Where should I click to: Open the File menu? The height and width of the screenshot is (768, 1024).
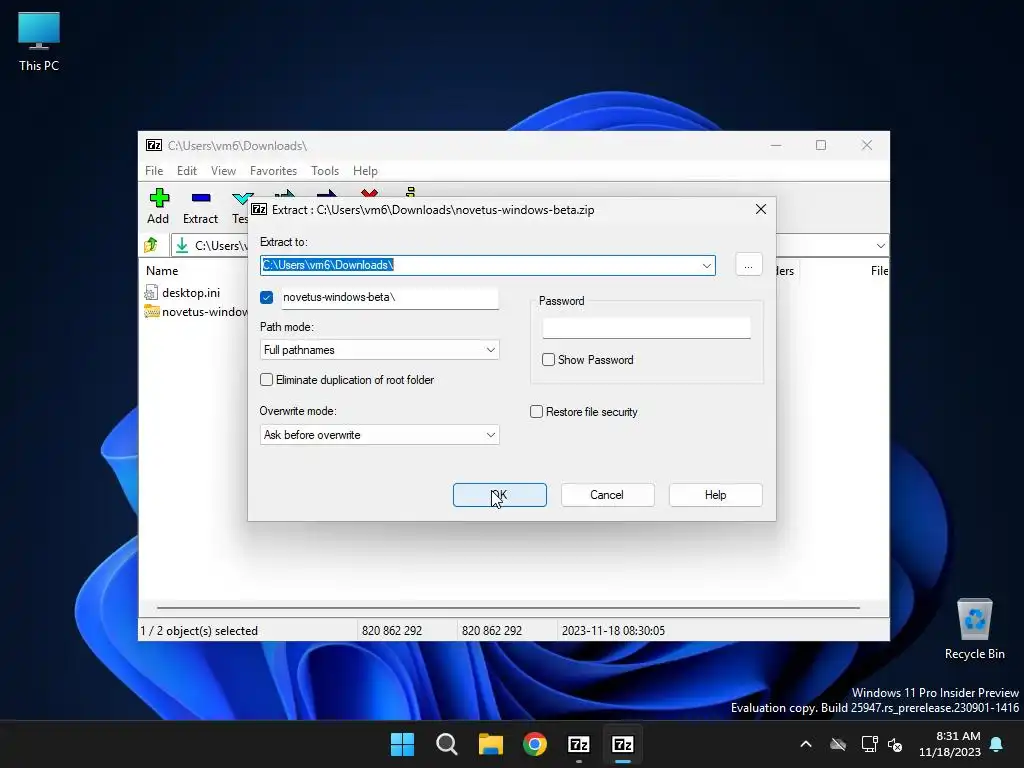[154, 170]
